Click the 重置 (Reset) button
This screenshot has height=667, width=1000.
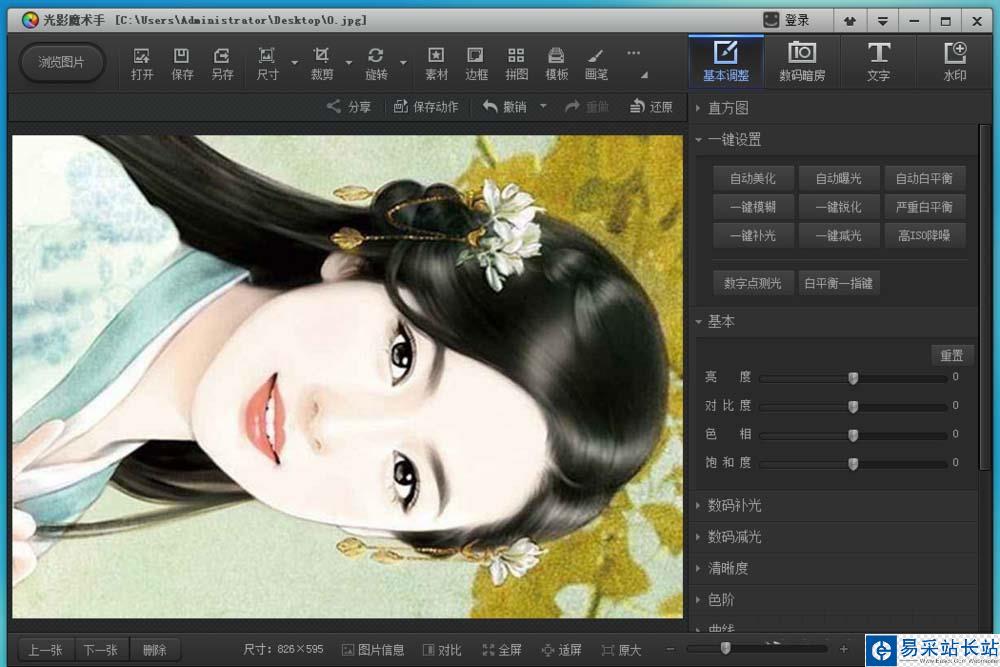(951, 355)
